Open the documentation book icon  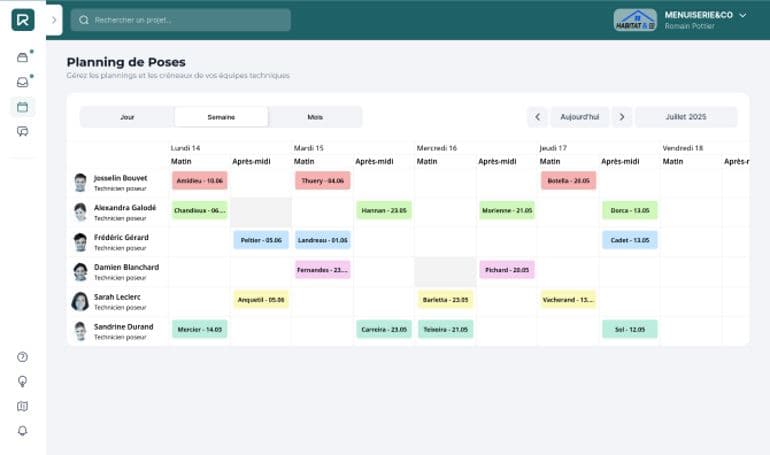(22, 406)
